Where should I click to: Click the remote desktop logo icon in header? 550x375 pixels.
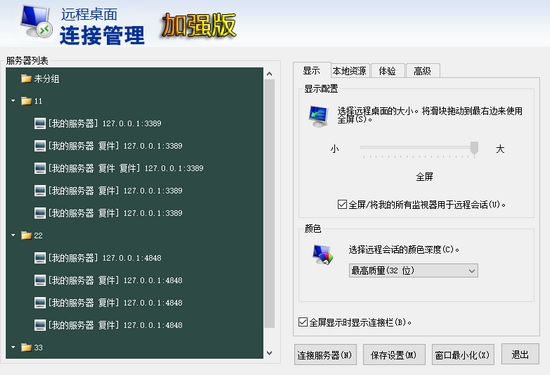[36, 22]
